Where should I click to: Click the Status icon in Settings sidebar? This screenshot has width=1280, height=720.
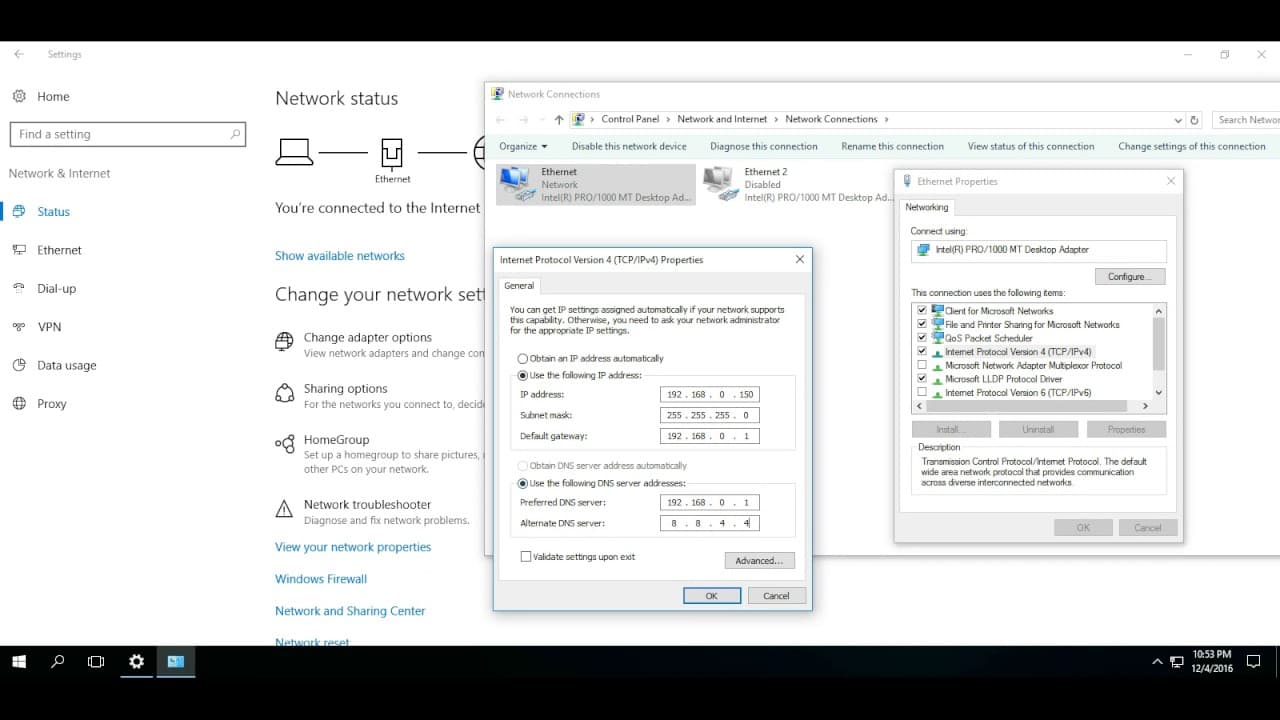pyautogui.click(x=19, y=212)
